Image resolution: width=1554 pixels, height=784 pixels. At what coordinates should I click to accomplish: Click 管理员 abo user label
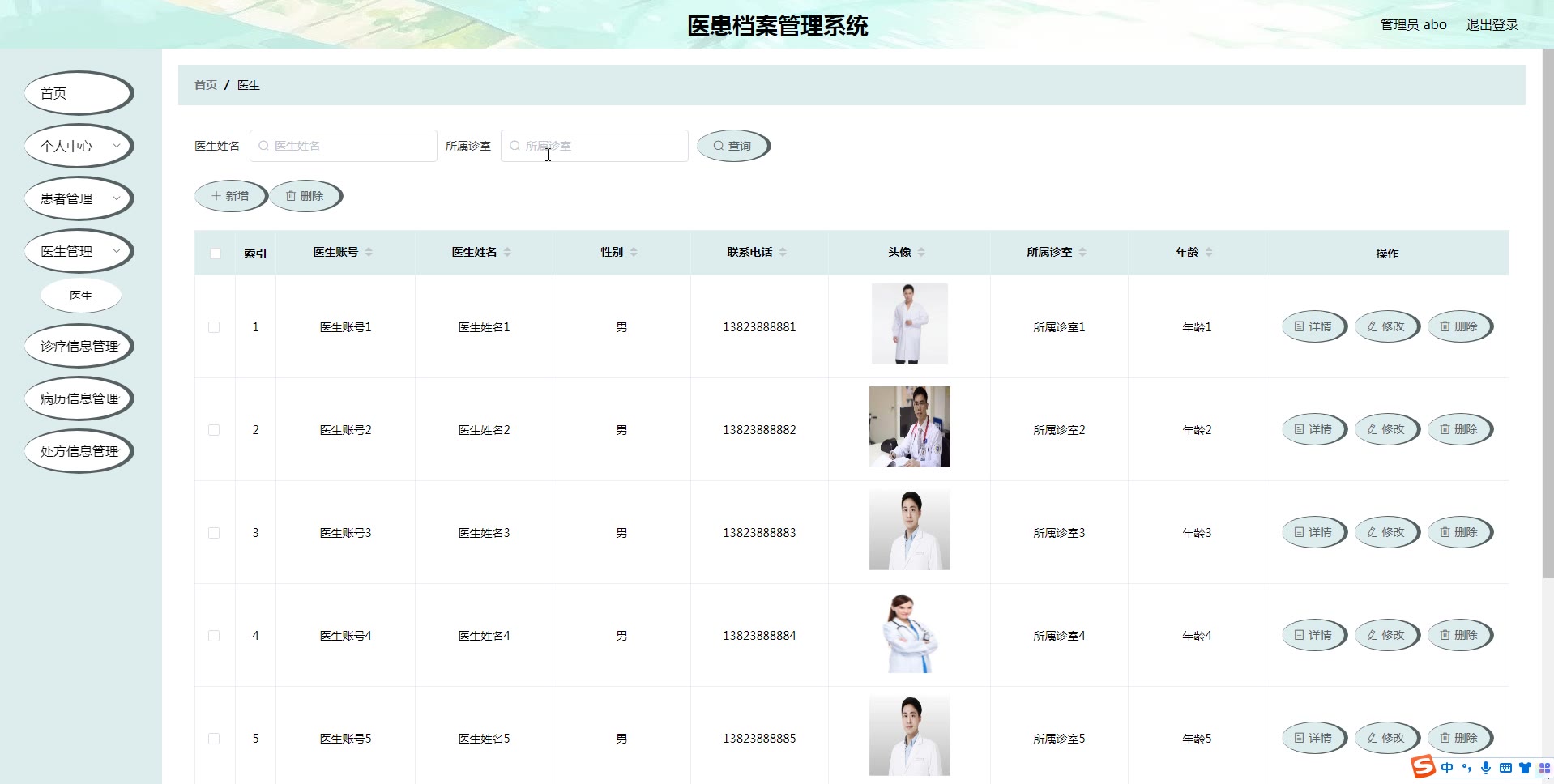[1413, 25]
